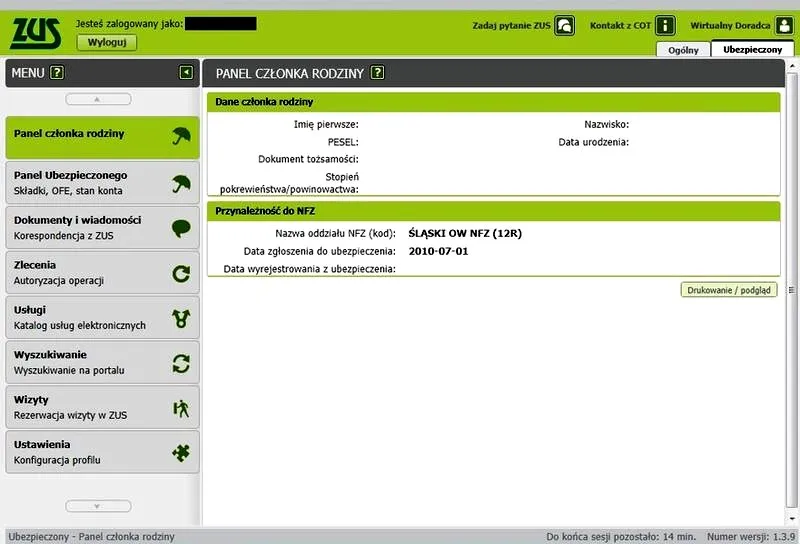Switch to the Ogólny tab
Image resolution: width=800 pixels, height=544 pixels.
pos(682,49)
